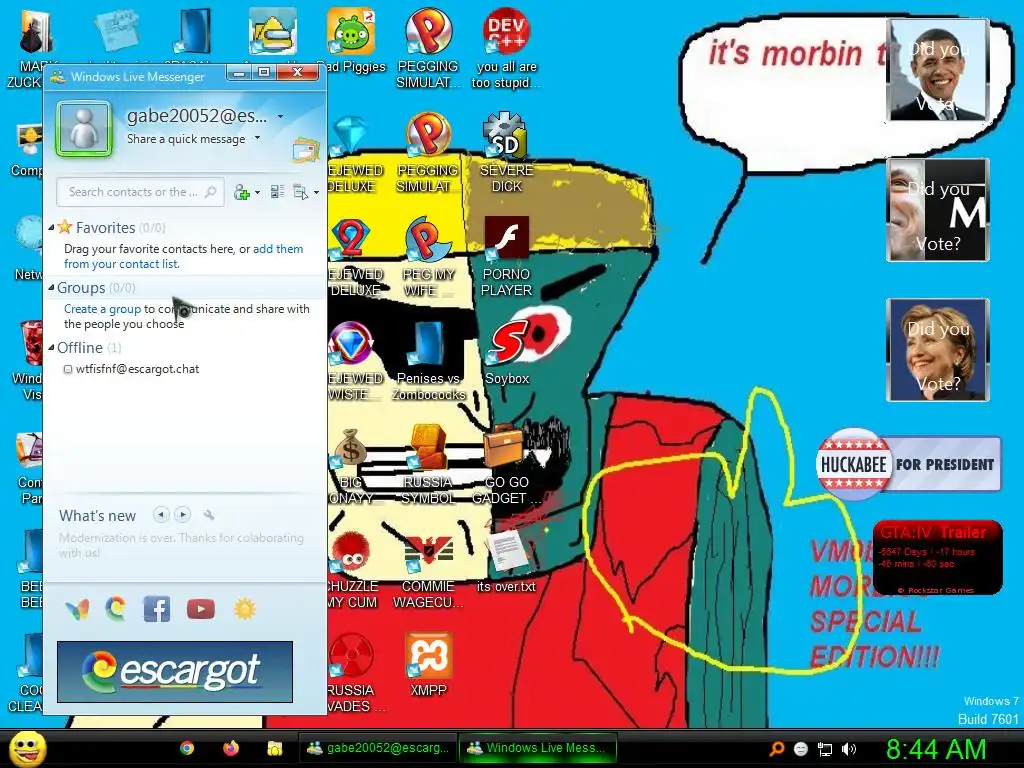Open the DEV C++ you all are too stupid icon
The image size is (1024, 768).
coord(507,49)
